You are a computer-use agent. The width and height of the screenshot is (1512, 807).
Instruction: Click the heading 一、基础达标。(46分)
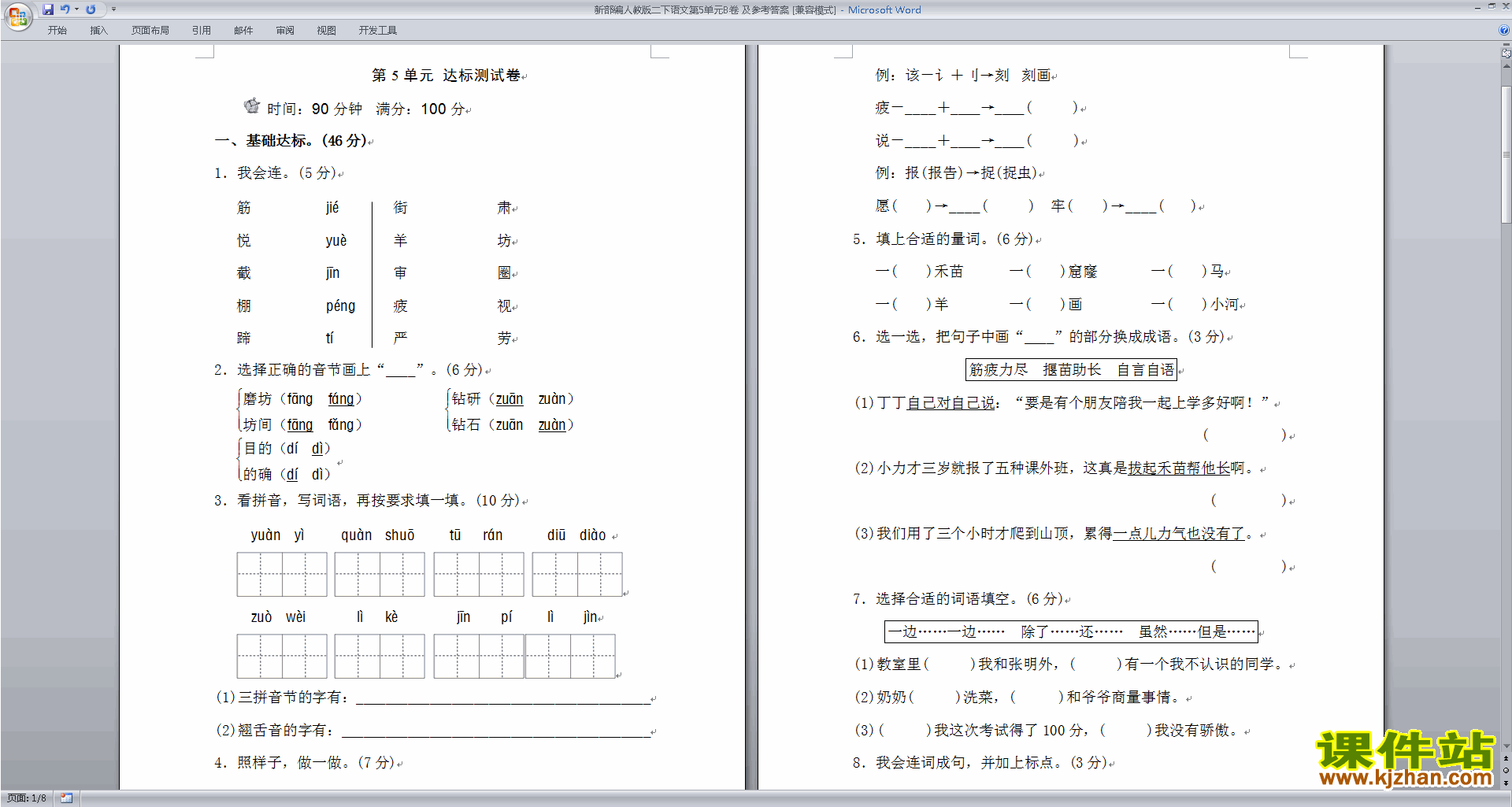(x=291, y=141)
